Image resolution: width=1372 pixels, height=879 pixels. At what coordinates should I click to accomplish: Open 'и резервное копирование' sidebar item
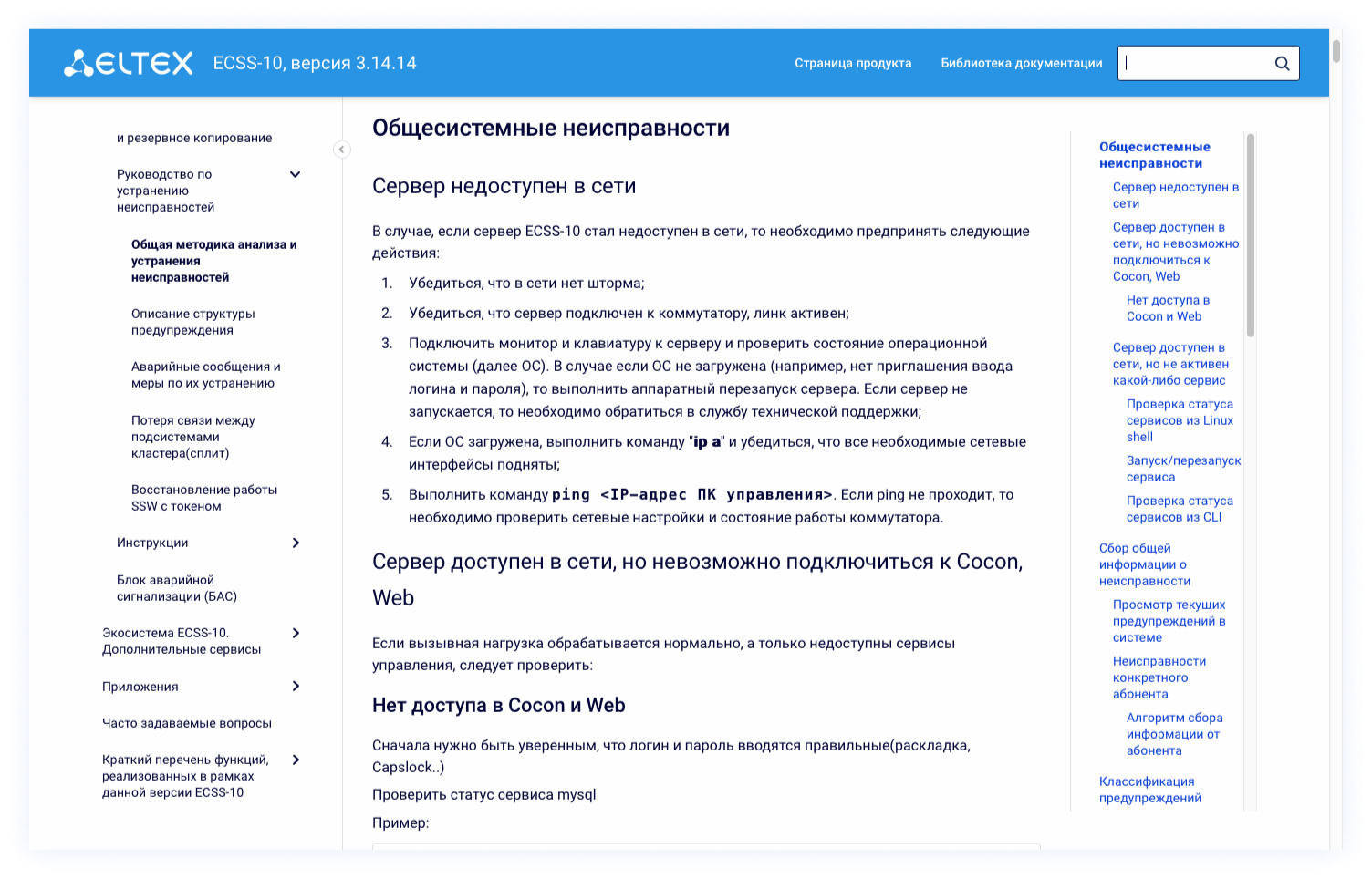click(x=194, y=138)
